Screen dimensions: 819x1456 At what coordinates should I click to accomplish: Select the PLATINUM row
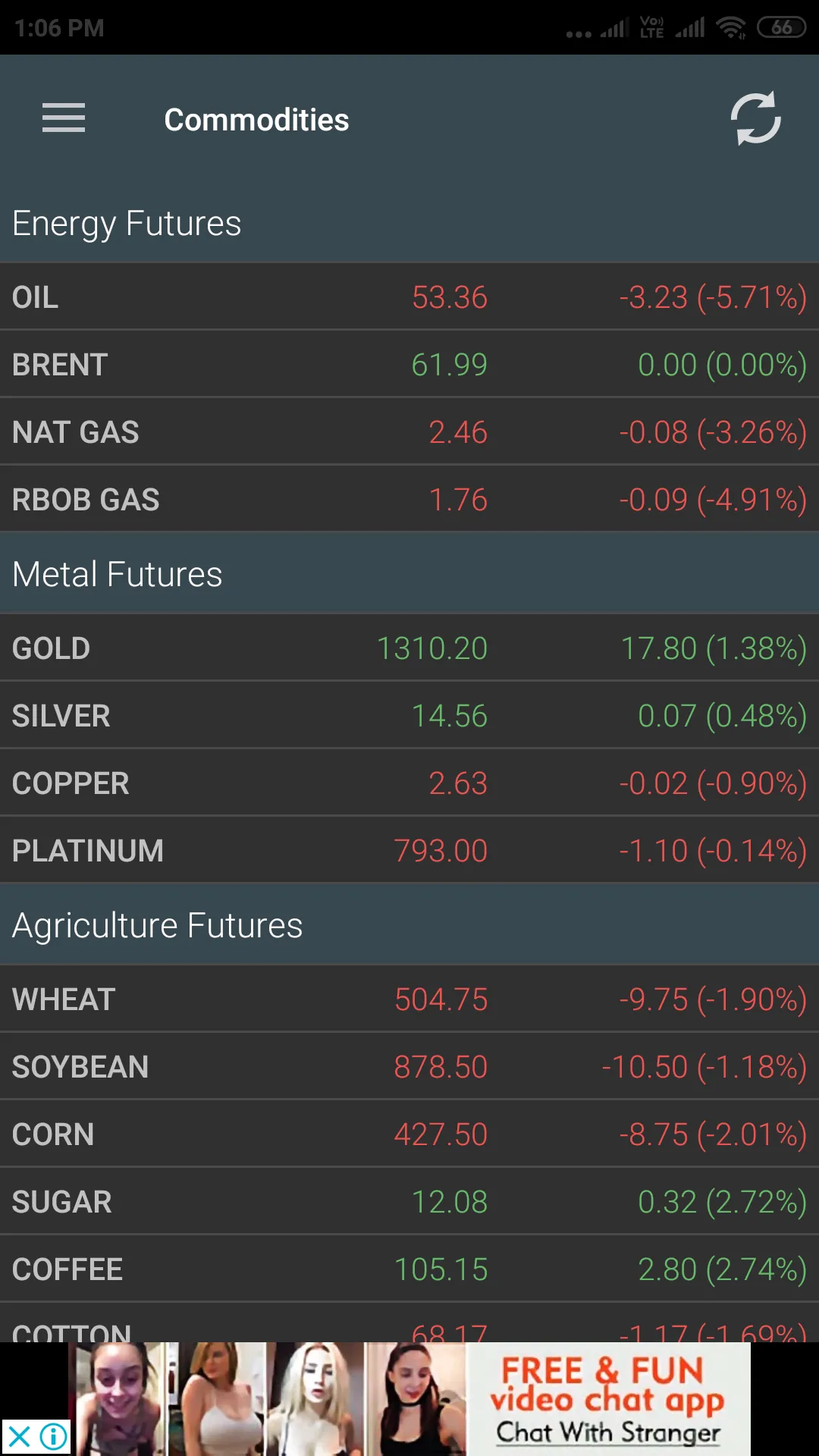coord(409,850)
